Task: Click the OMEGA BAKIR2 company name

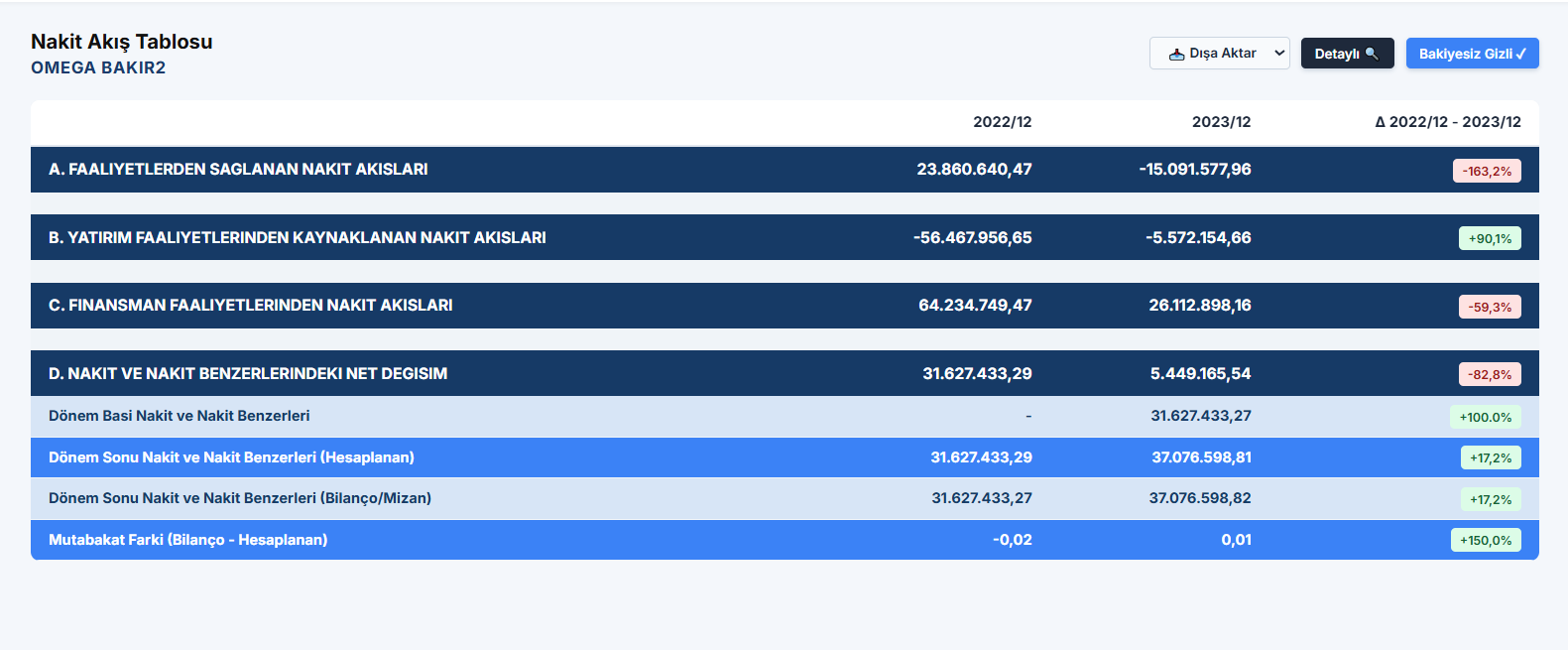Action: pyautogui.click(x=98, y=67)
